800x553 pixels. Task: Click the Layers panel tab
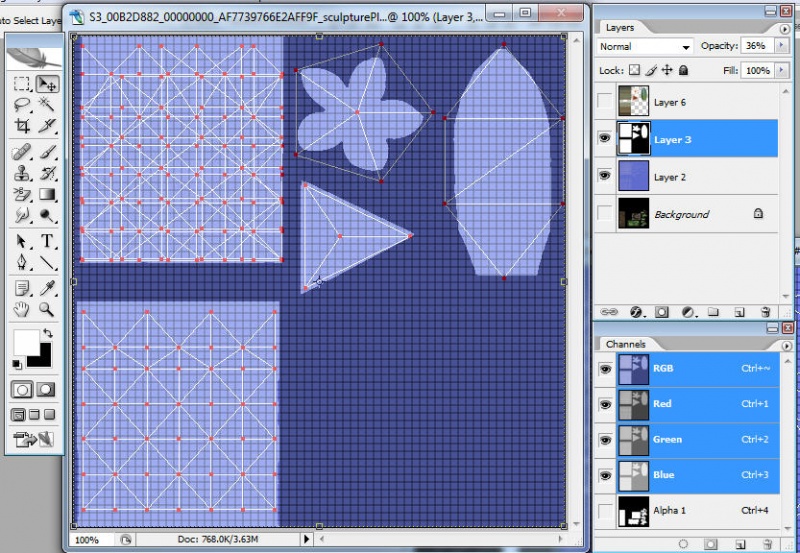tap(620, 28)
